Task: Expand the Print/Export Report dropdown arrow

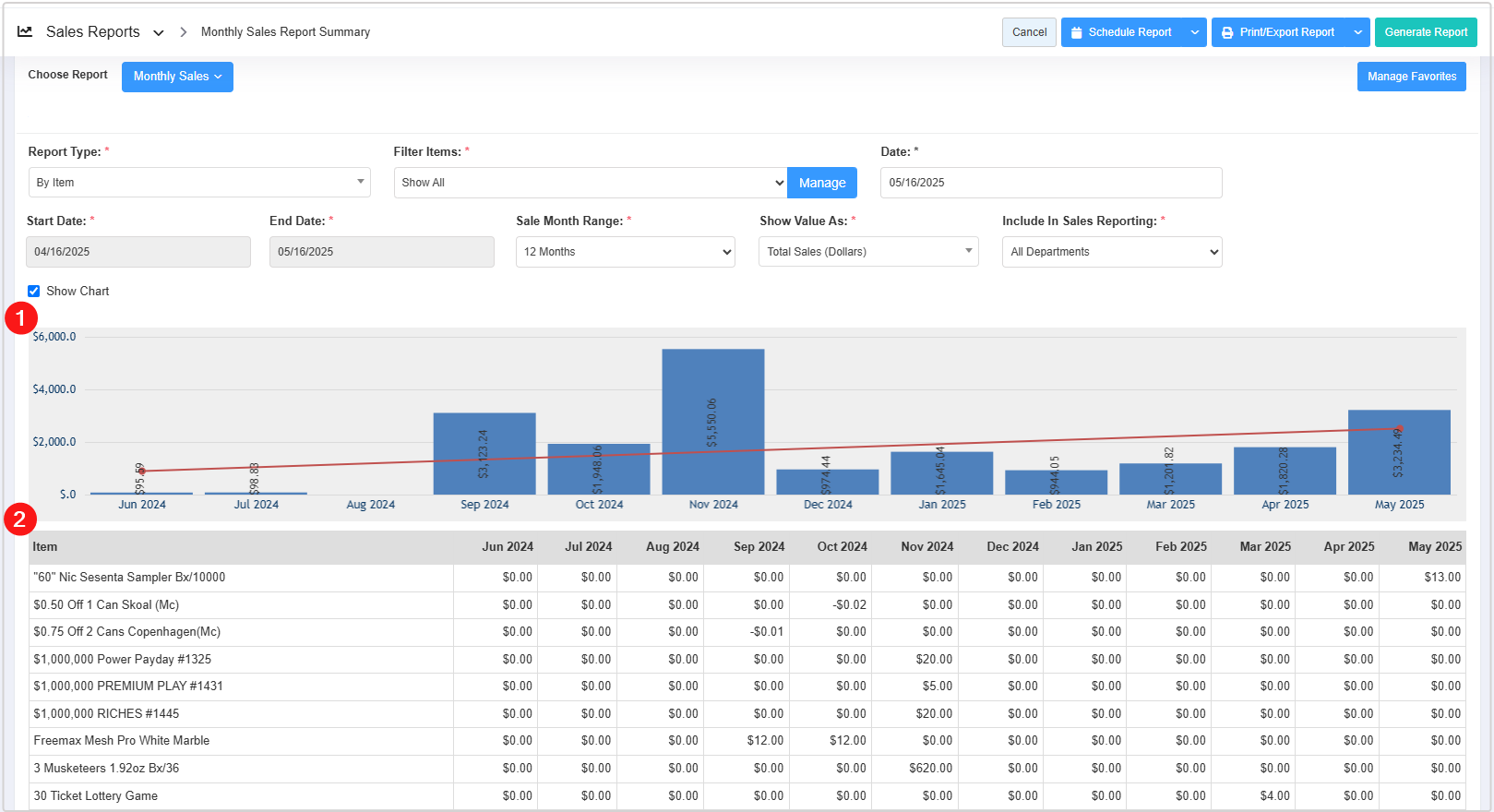Action: [1357, 32]
